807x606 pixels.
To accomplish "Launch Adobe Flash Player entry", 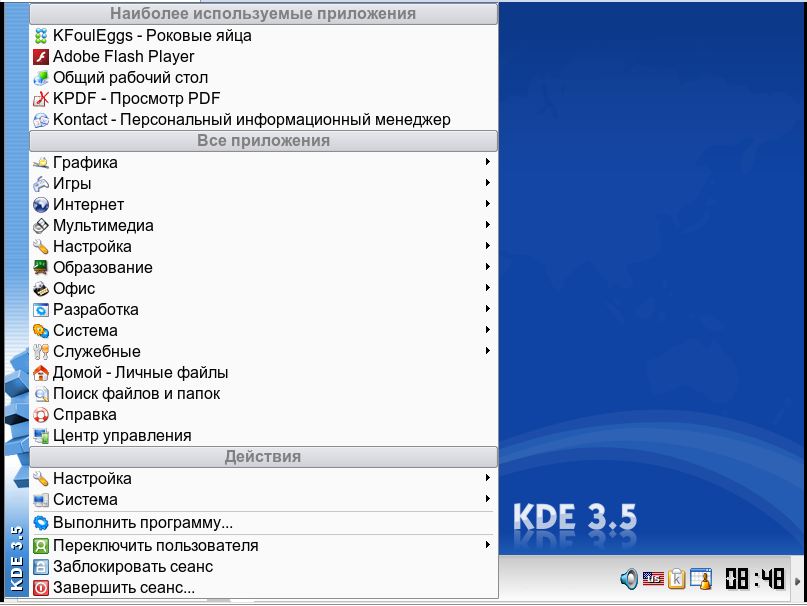I will coord(264,57).
